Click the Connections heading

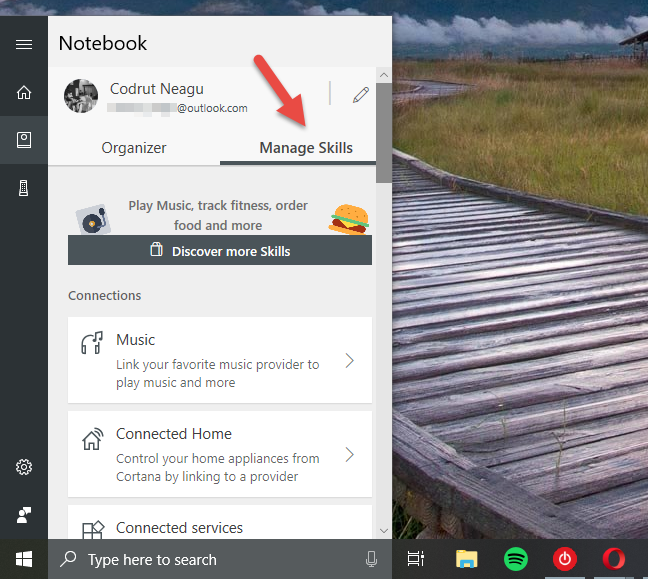coord(105,295)
